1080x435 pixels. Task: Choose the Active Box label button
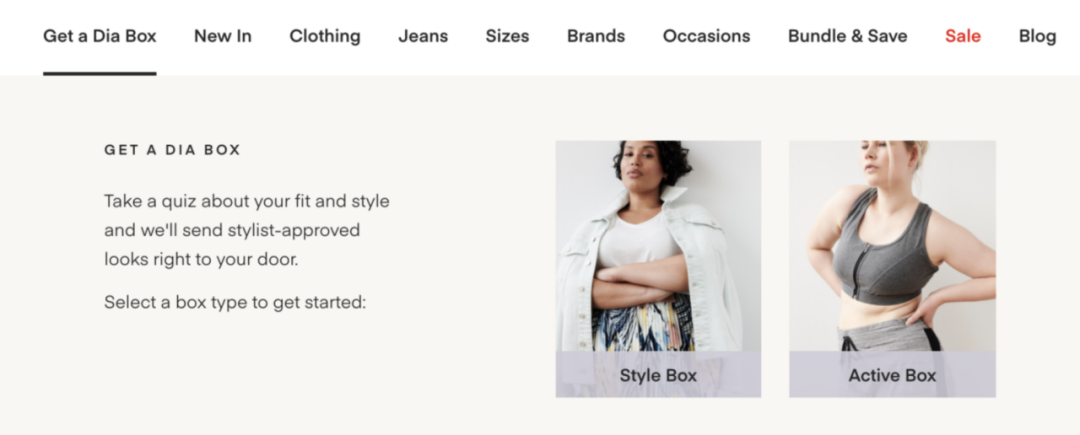[x=892, y=376]
